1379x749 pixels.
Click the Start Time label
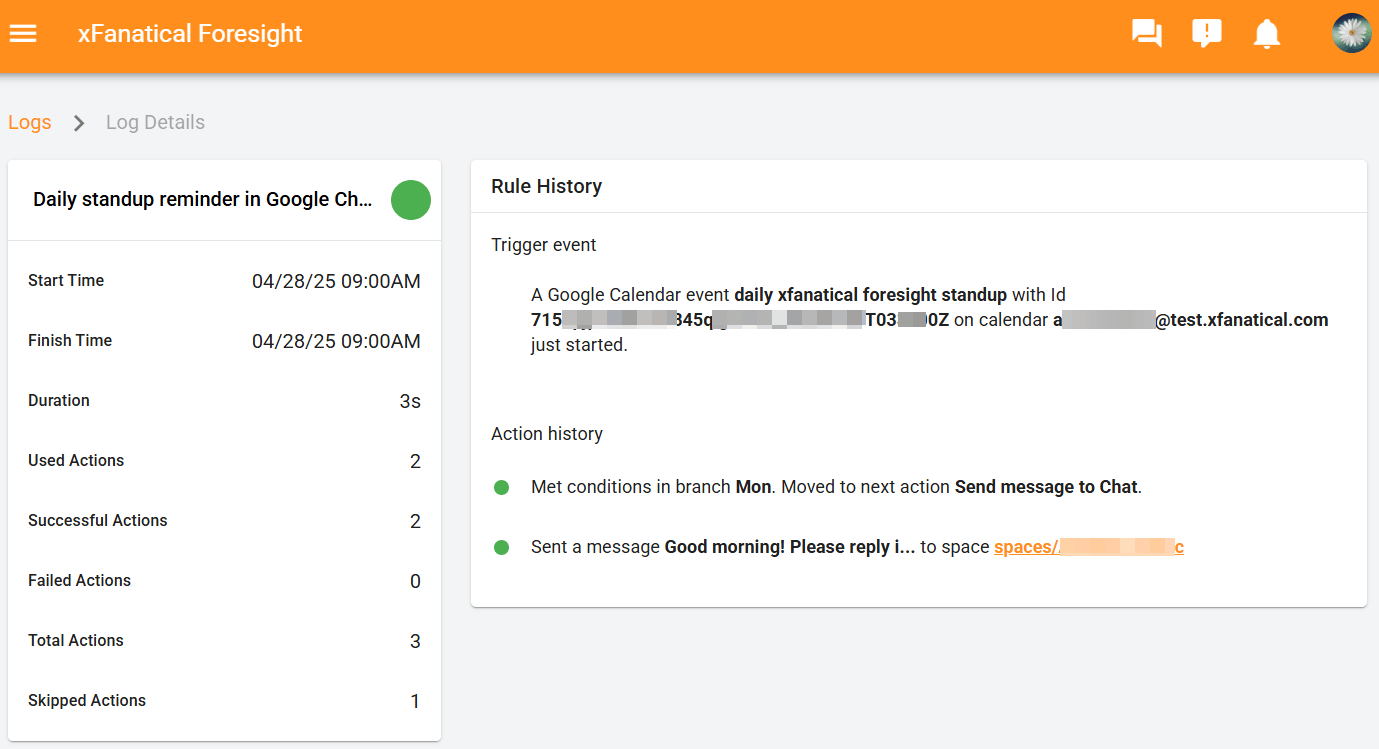tap(66, 281)
